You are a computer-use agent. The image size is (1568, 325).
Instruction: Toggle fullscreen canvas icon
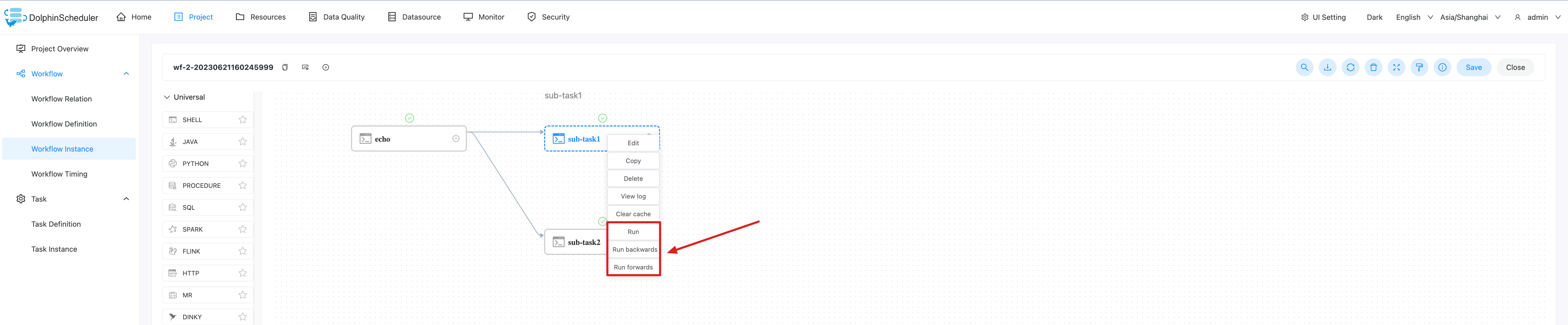1396,68
